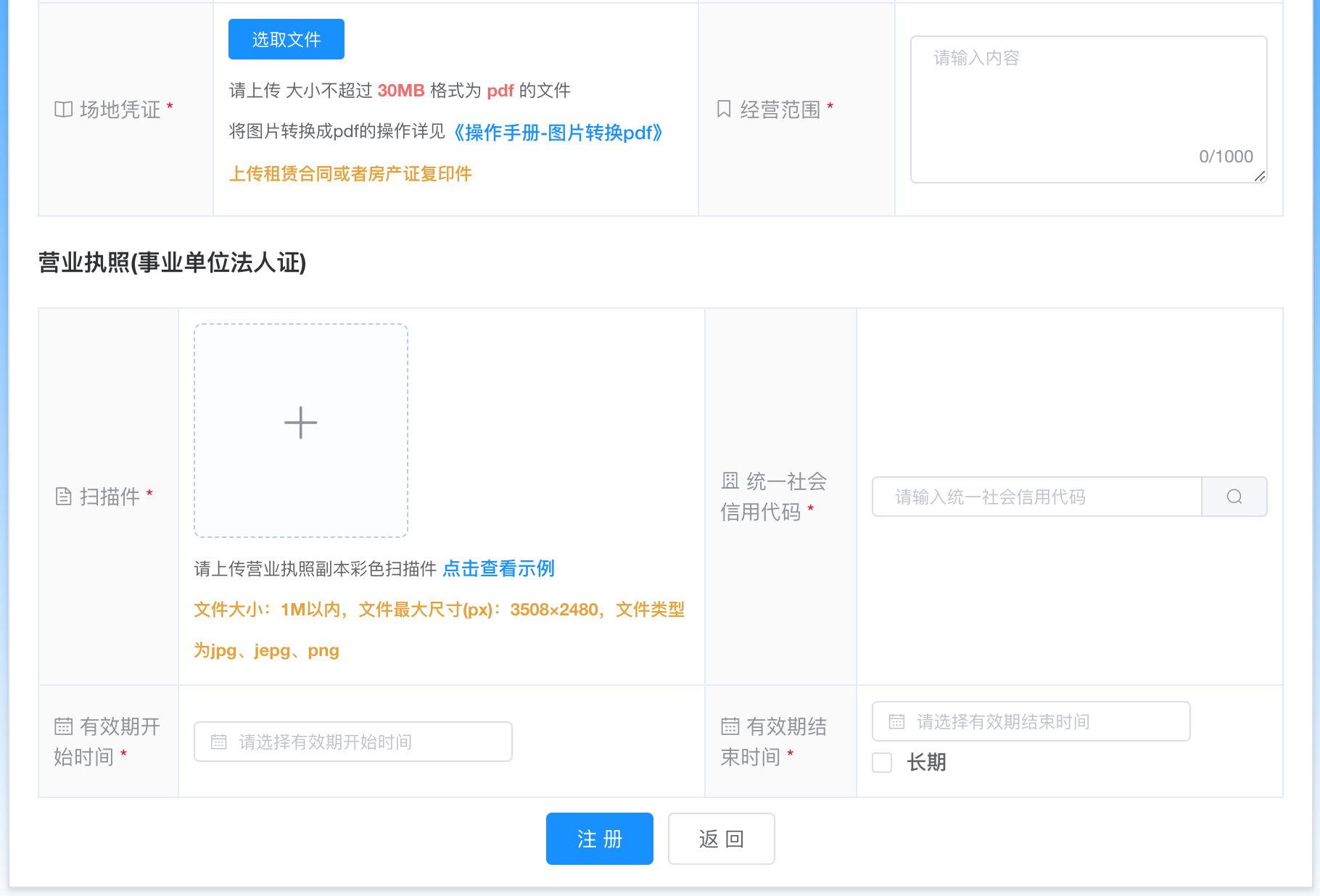Click the 长期 label text
This screenshot has height=896, width=1320.
pyautogui.click(x=926, y=763)
